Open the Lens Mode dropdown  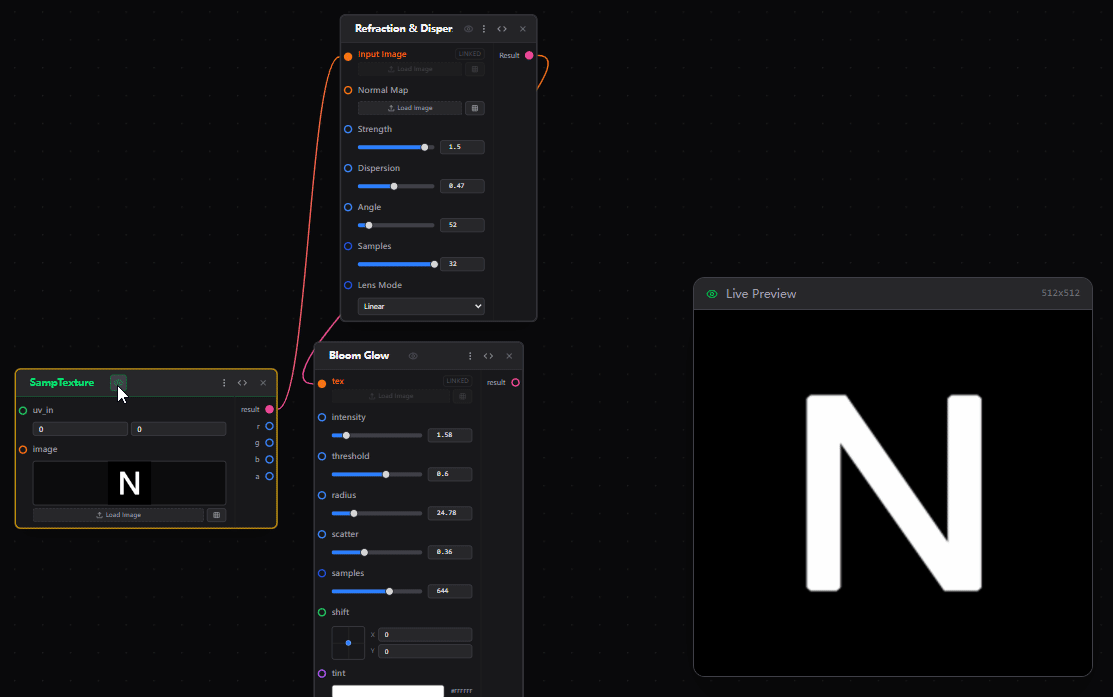[x=421, y=306]
